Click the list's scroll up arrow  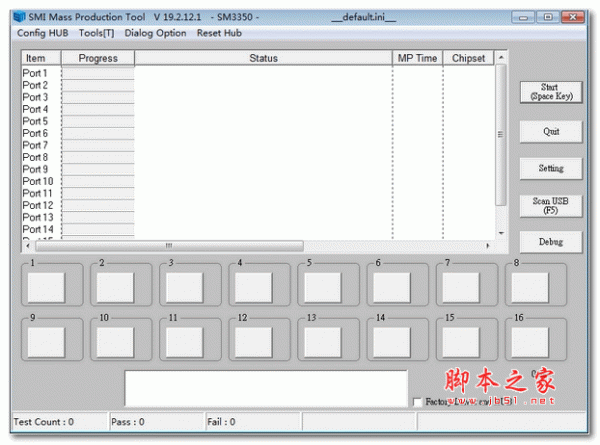[501, 57]
